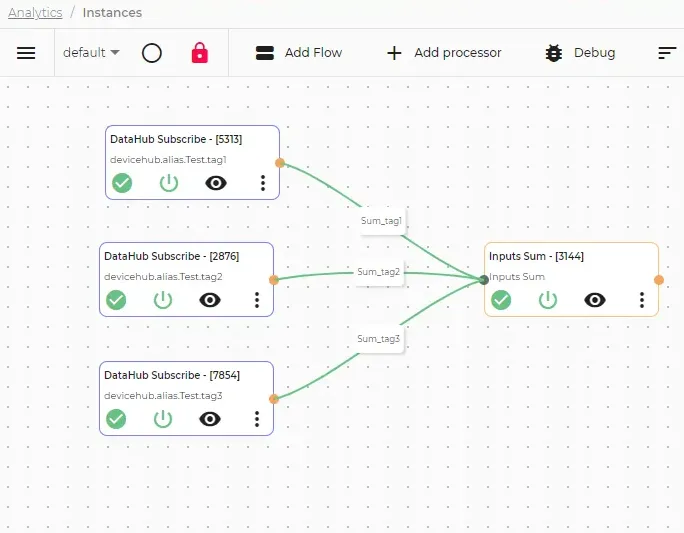This screenshot has height=533, width=684.
Task: Select the Sum_tag2 connection label
Action: coord(379,272)
